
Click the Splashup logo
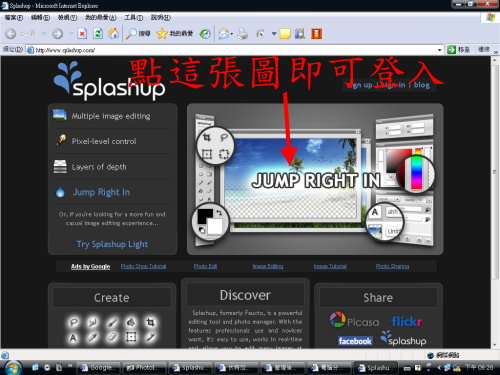(x=109, y=81)
